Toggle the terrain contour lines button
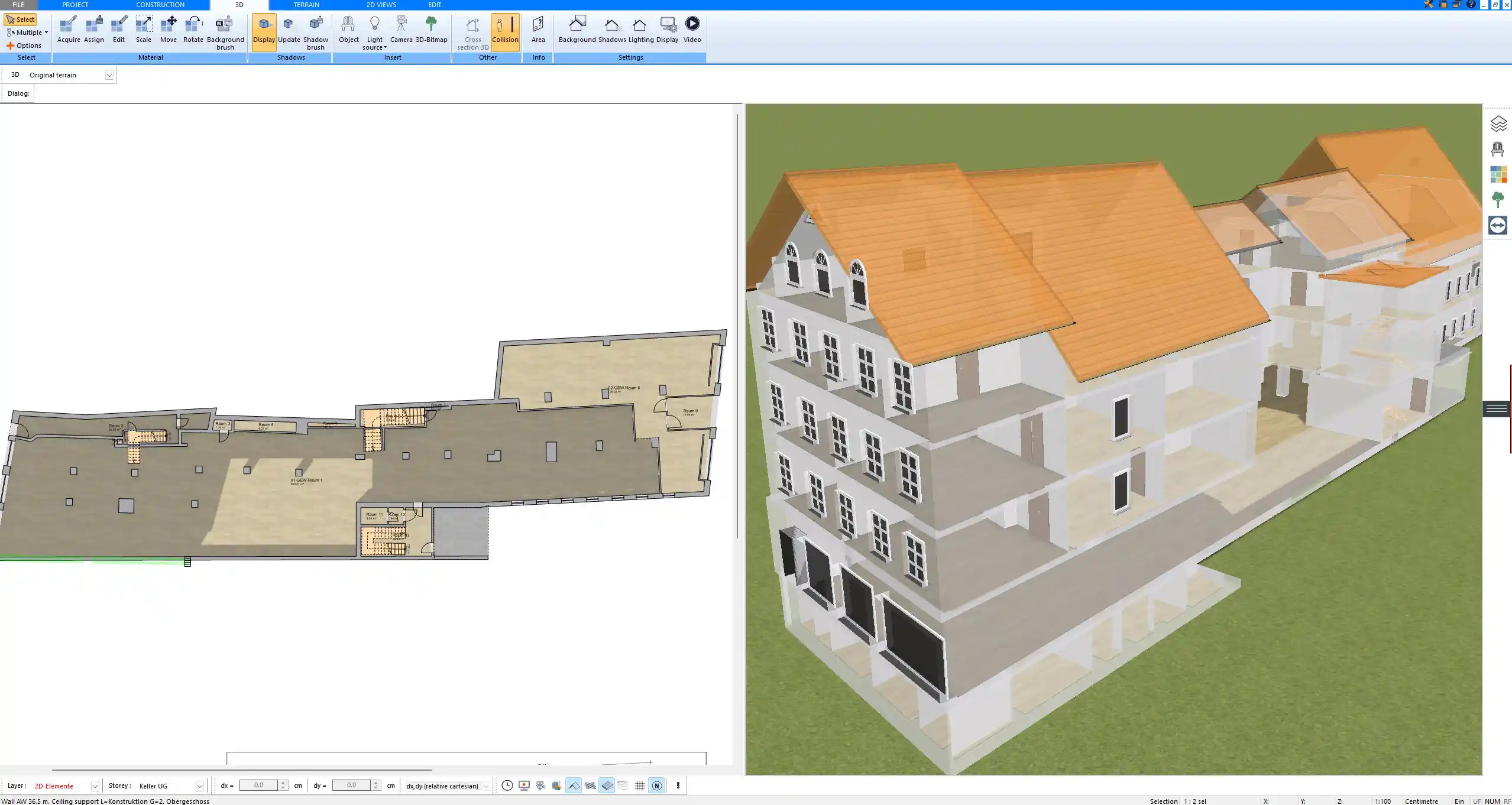The image size is (1512, 805). pyautogui.click(x=623, y=785)
